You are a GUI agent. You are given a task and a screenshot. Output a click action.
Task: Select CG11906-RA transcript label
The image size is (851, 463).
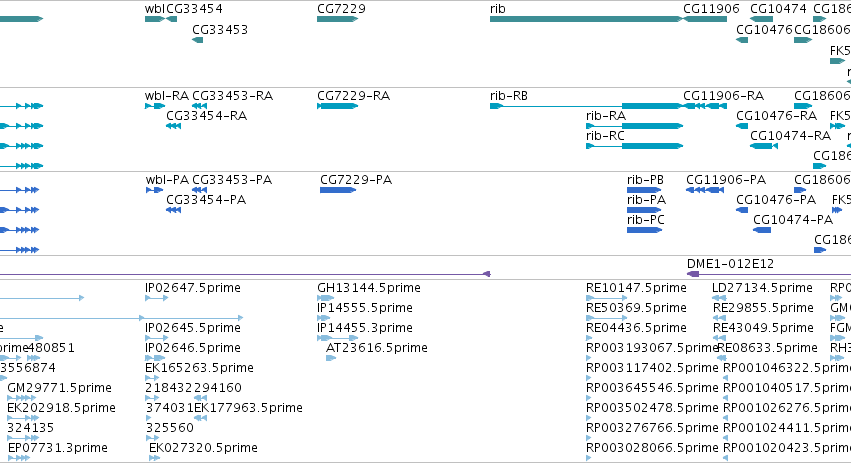(723, 96)
